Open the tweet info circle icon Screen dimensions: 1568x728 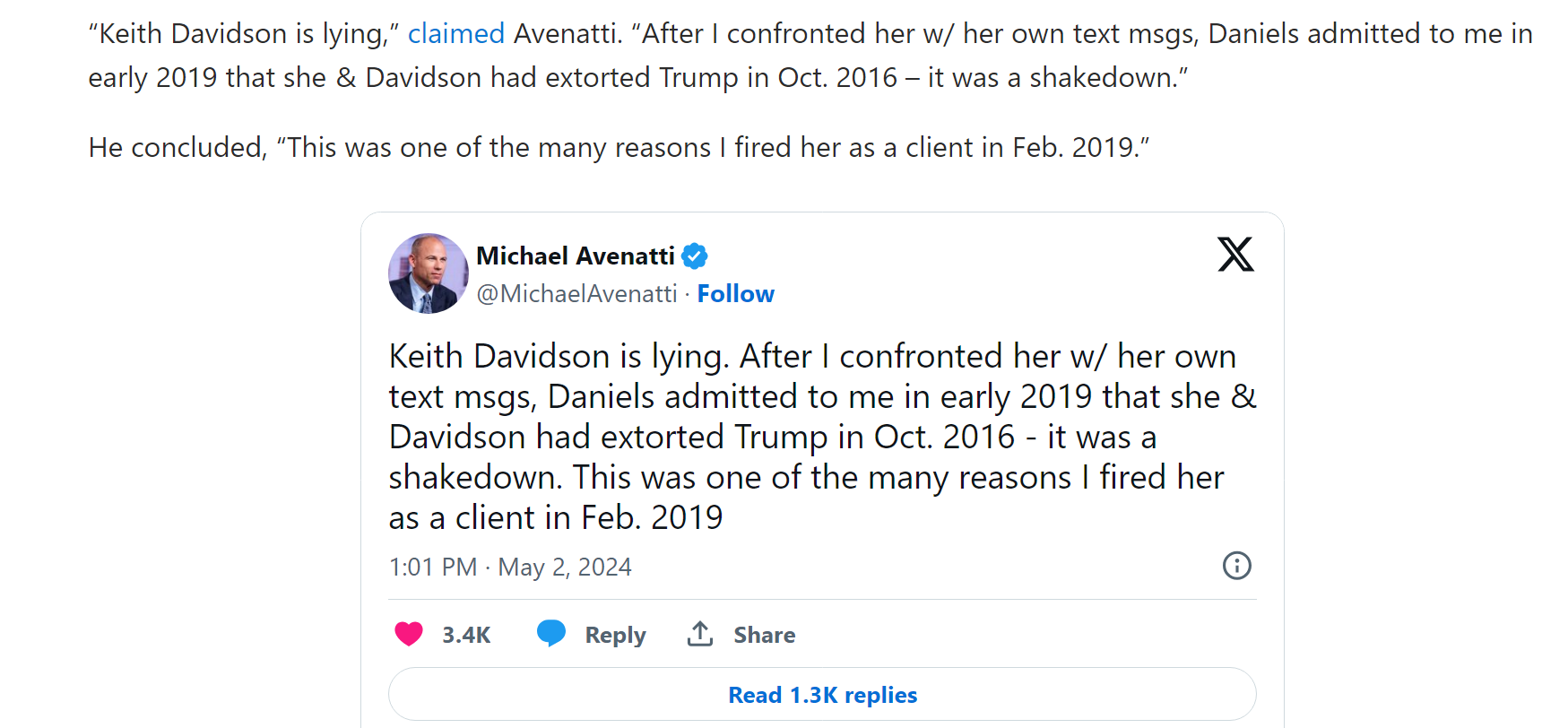1237,566
